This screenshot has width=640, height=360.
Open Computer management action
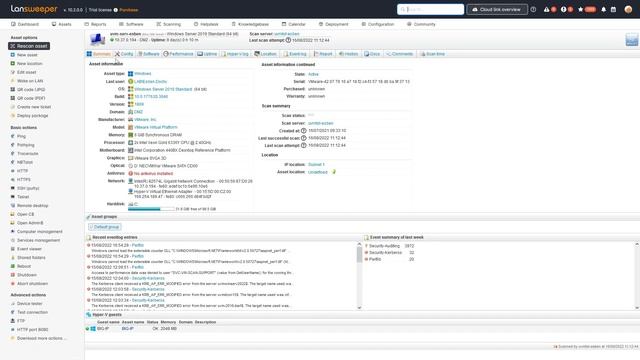click(40, 231)
